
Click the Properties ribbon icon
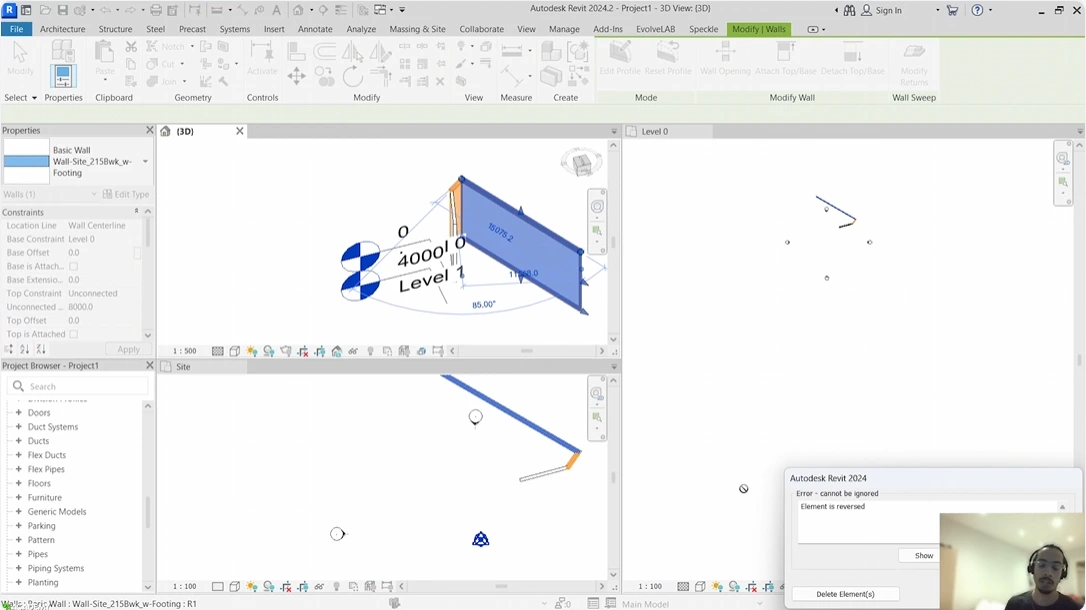tap(63, 76)
